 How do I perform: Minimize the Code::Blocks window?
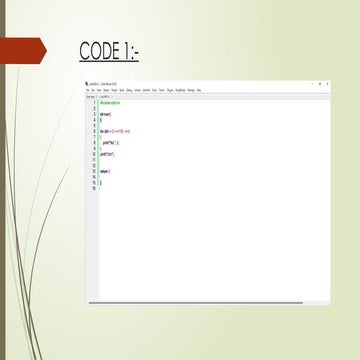coord(312,84)
